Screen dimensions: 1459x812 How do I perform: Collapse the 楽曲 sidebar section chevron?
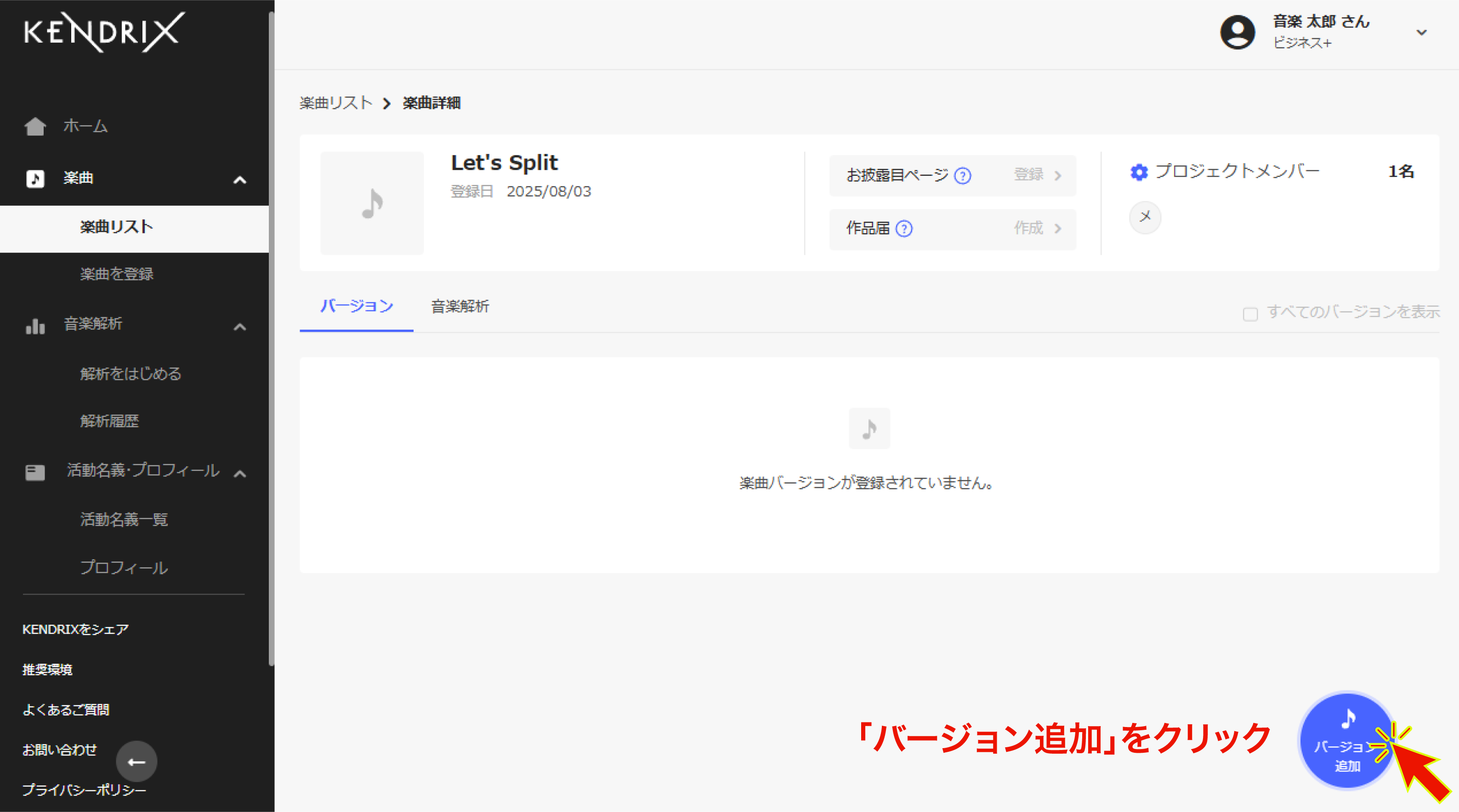click(240, 180)
